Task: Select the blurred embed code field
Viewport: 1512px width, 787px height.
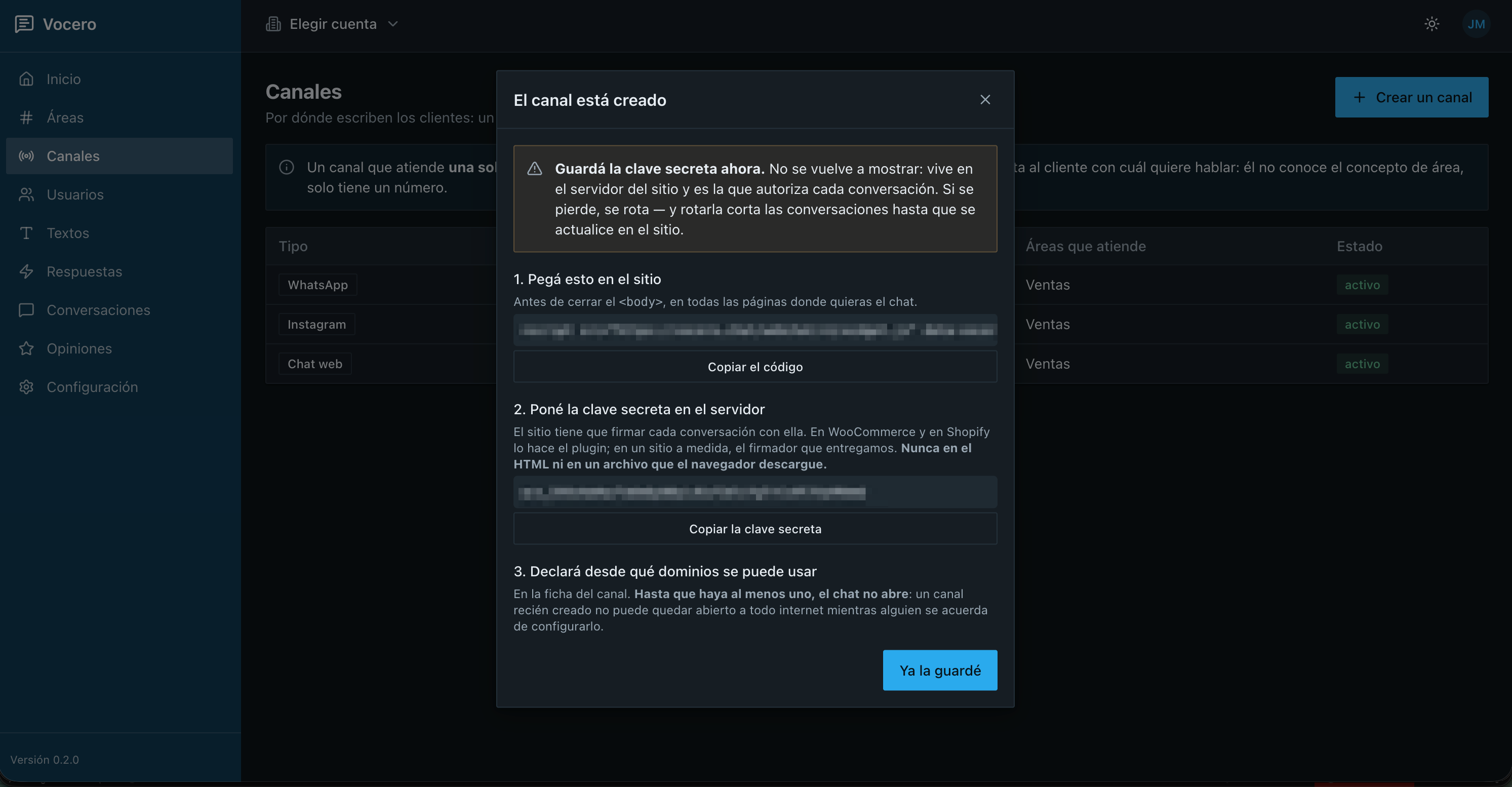Action: (x=755, y=330)
